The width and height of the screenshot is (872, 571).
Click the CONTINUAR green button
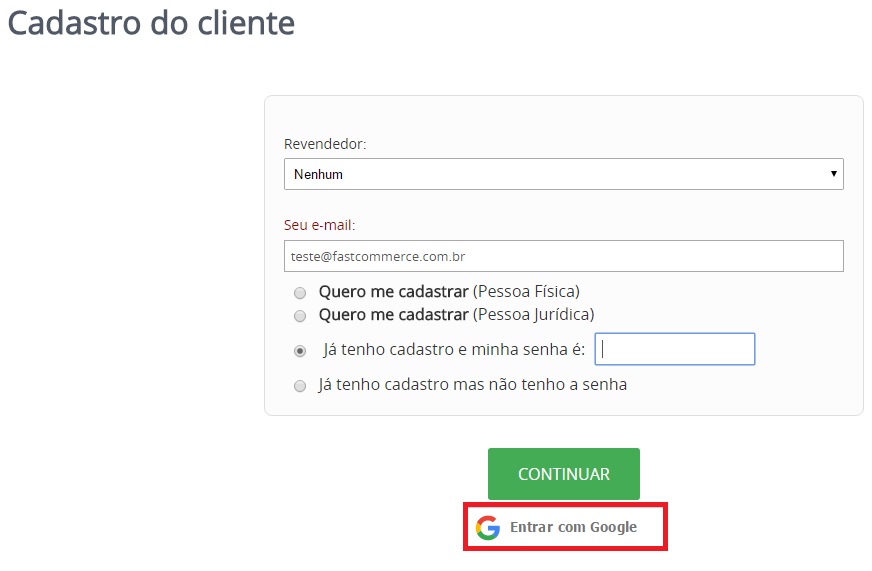564,474
